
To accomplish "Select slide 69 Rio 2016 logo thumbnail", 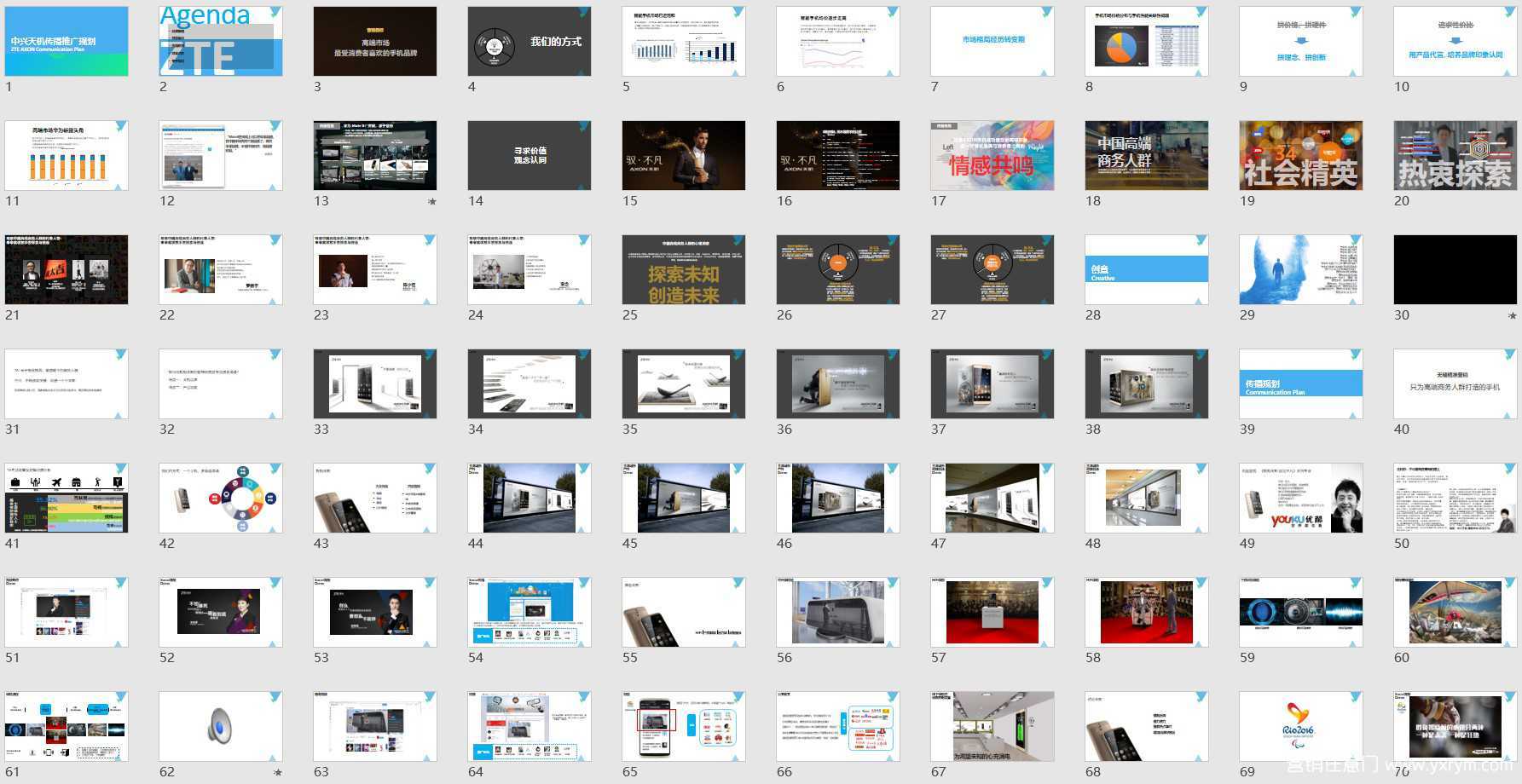I will [1301, 726].
